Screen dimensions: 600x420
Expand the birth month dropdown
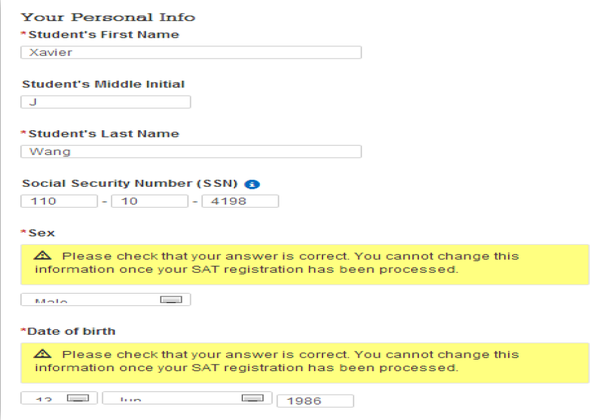coord(187,398)
